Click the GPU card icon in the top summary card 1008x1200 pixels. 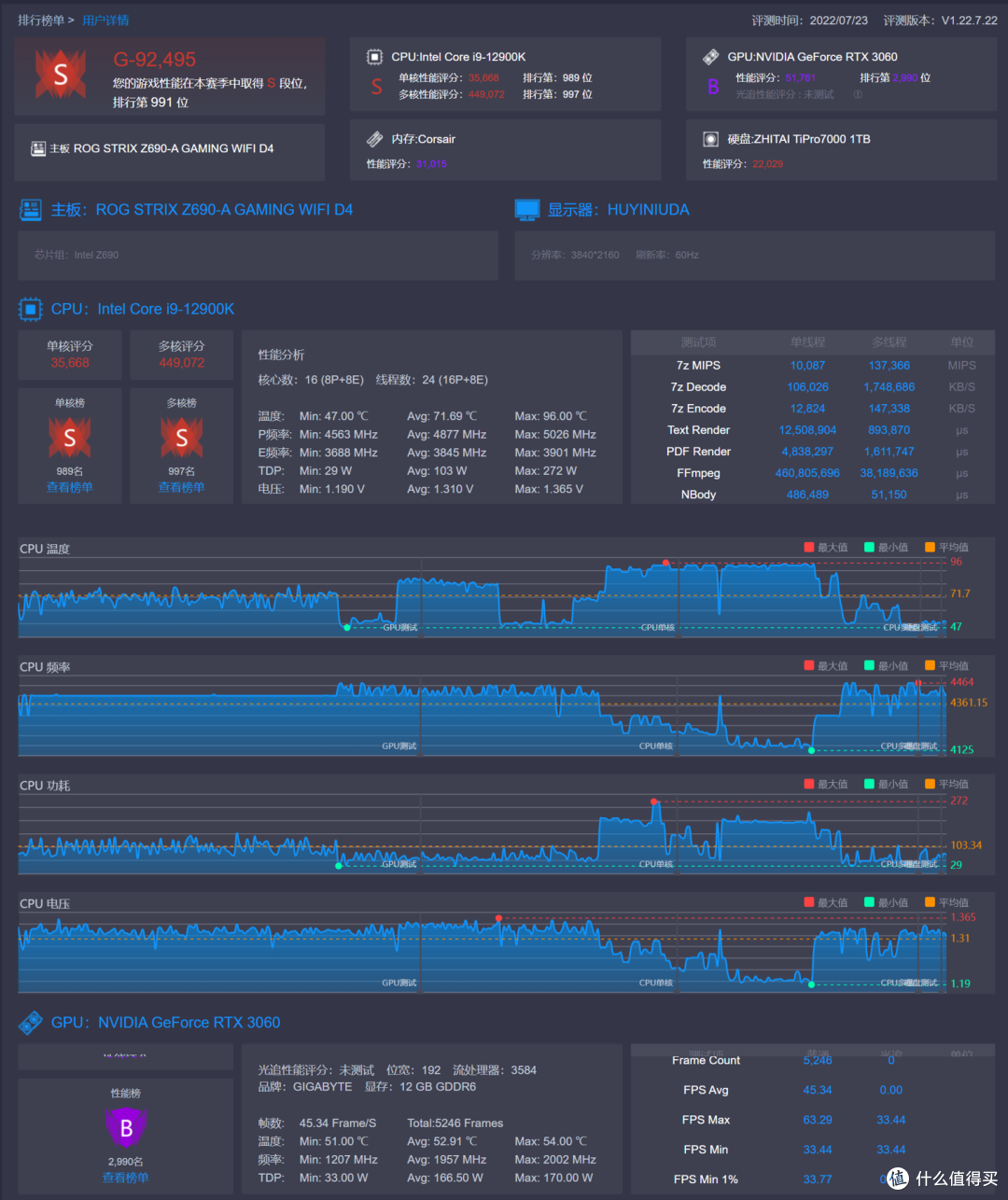click(710, 57)
